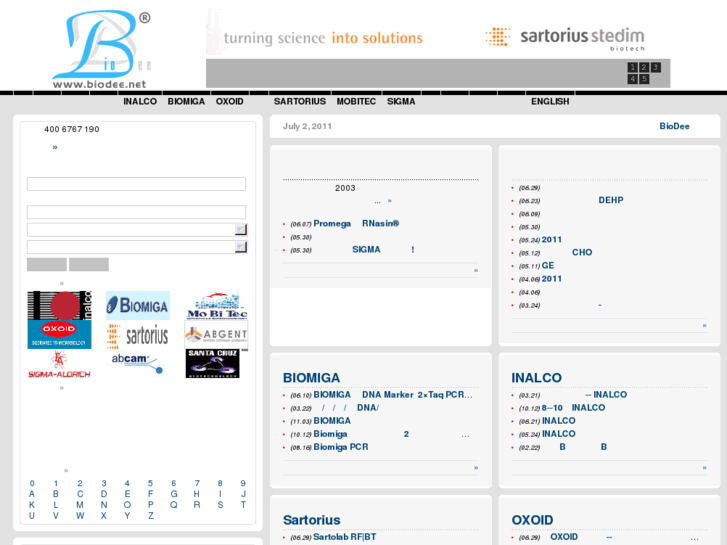Viewport: 727px width, 545px height.
Task: Click the BIOMIGA section heading
Action: [312, 378]
